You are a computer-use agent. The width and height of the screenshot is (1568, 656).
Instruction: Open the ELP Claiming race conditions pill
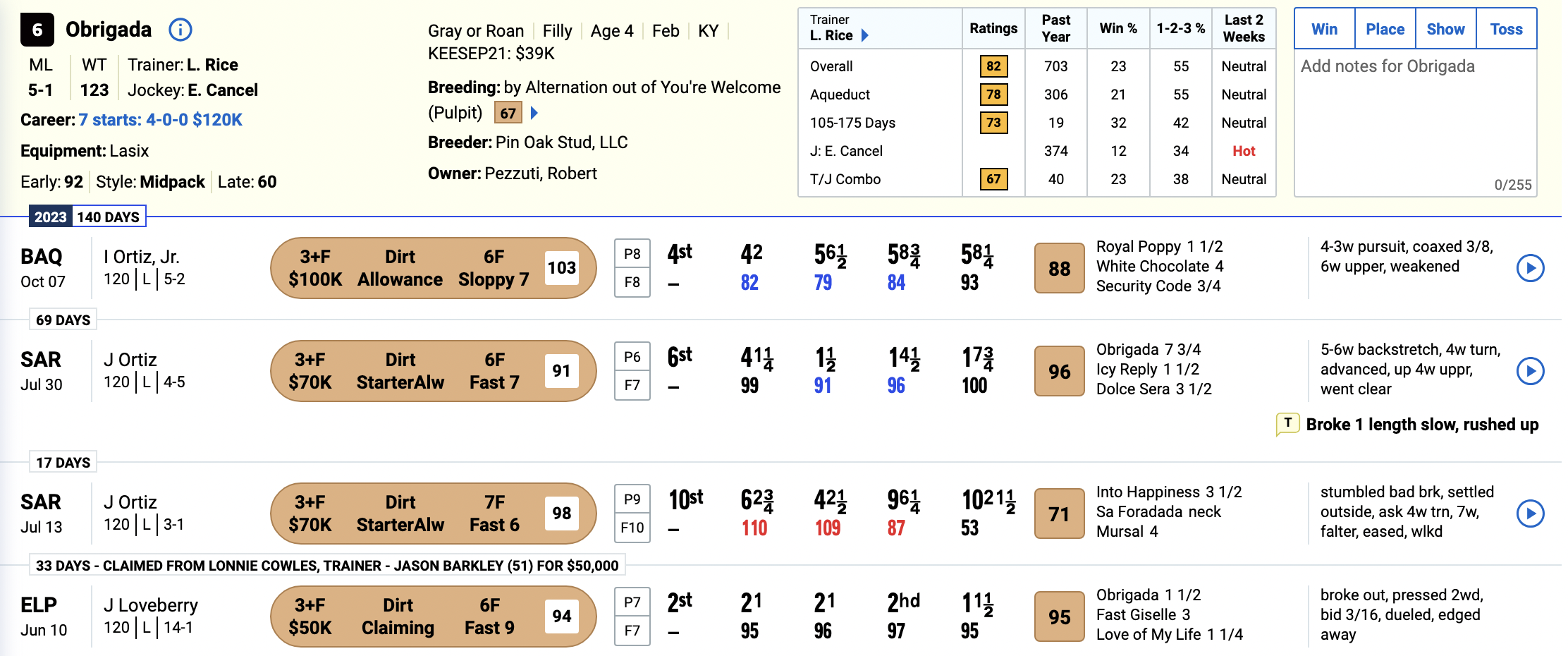pyautogui.click(x=434, y=616)
